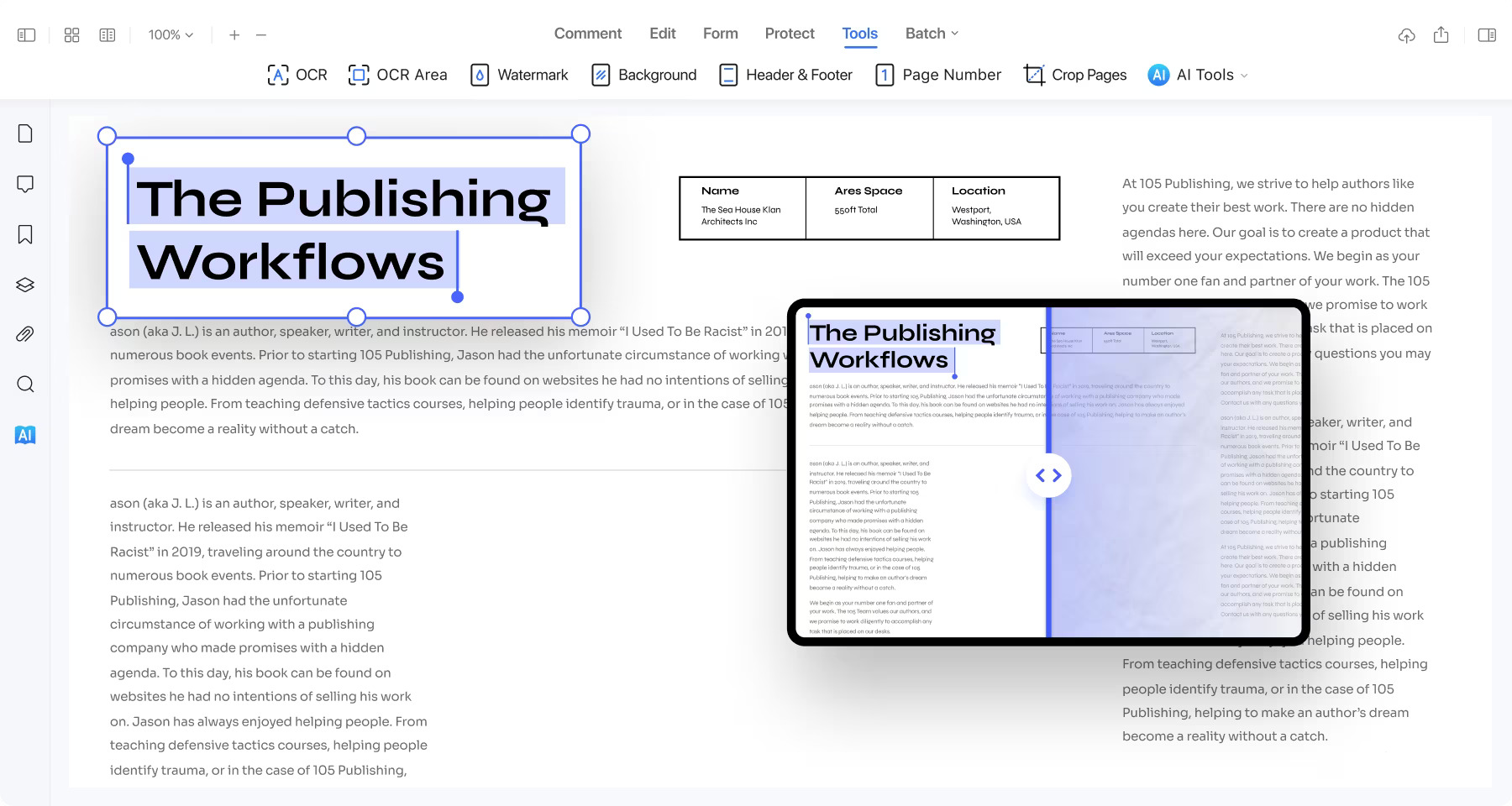Click the 'Workflows' heading line
Viewport: 1512px width, 806px height.
(x=291, y=261)
